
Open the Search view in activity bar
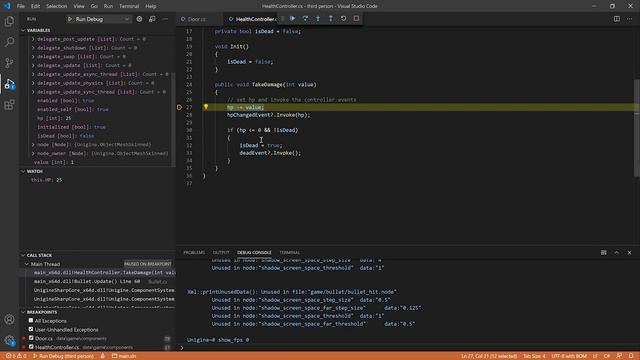(x=9, y=42)
